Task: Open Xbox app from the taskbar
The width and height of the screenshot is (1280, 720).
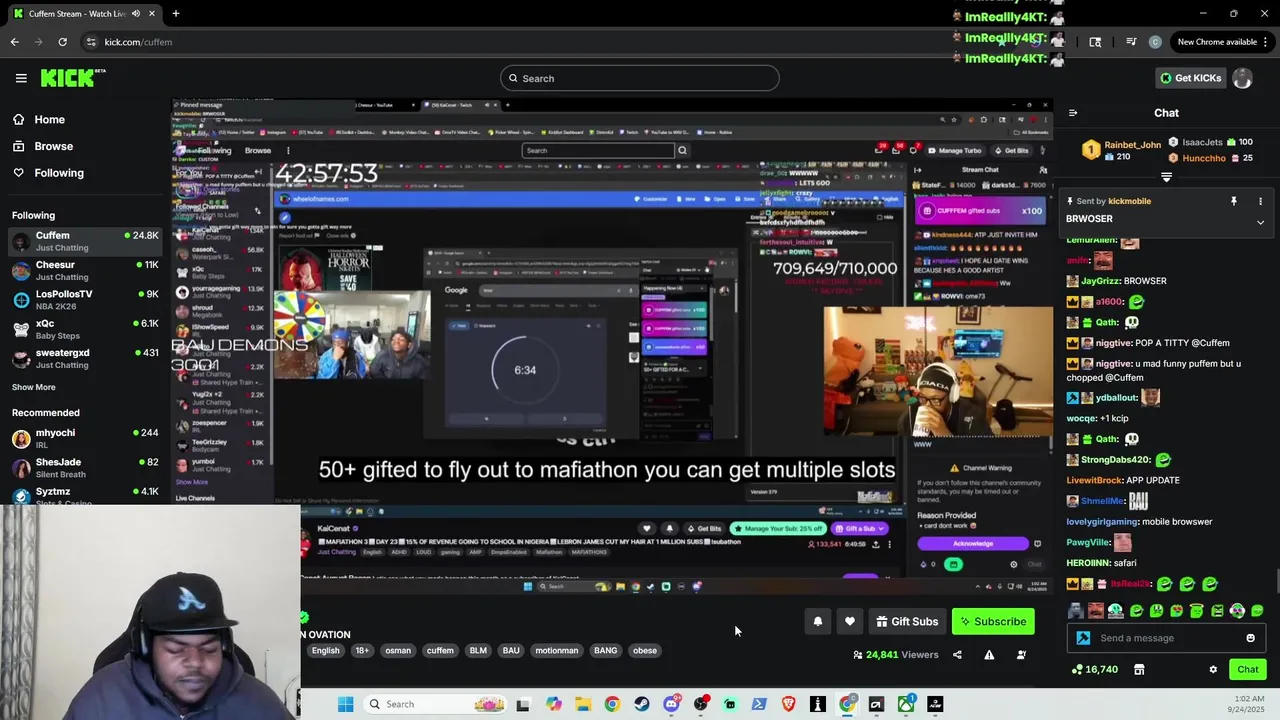Action: pos(905,704)
